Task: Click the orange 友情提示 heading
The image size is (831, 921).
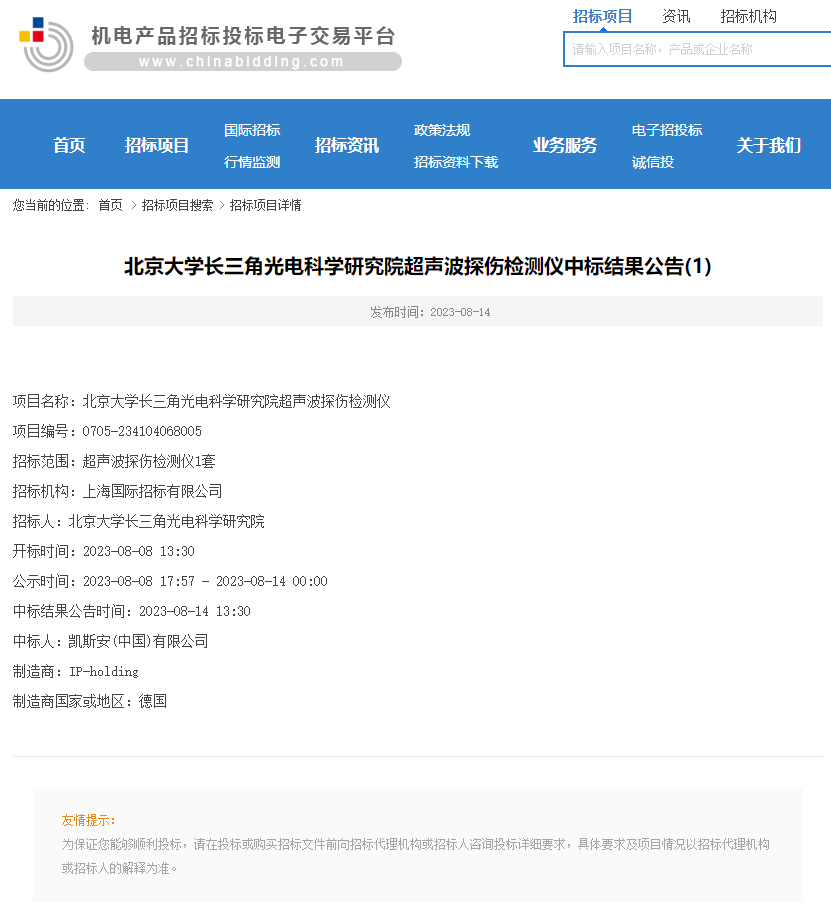Action: pyautogui.click(x=89, y=820)
